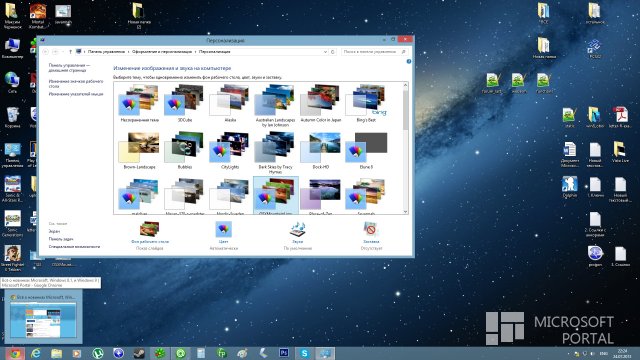Click the system tray clock
This screenshot has width=640, height=360.
[622, 353]
